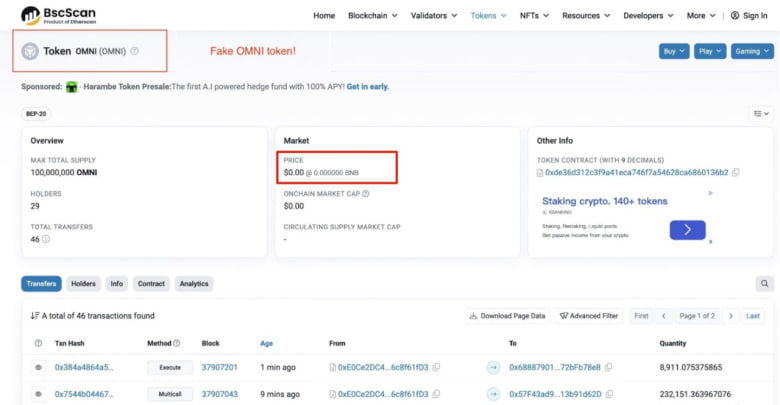This screenshot has height=405, width=780.
Task: Open block 37907043
Action: point(219,394)
